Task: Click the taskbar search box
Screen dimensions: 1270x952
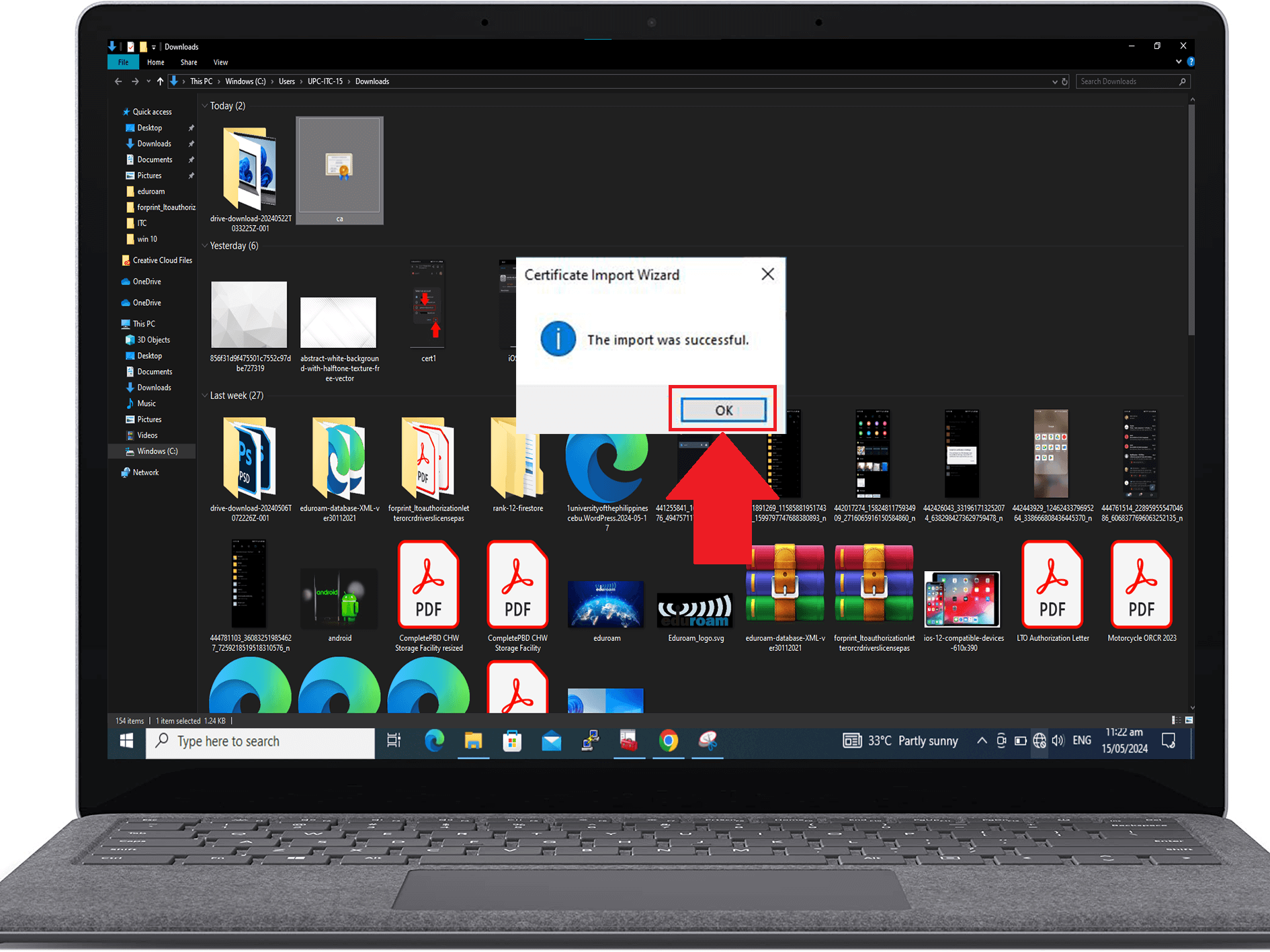Action: [x=260, y=741]
